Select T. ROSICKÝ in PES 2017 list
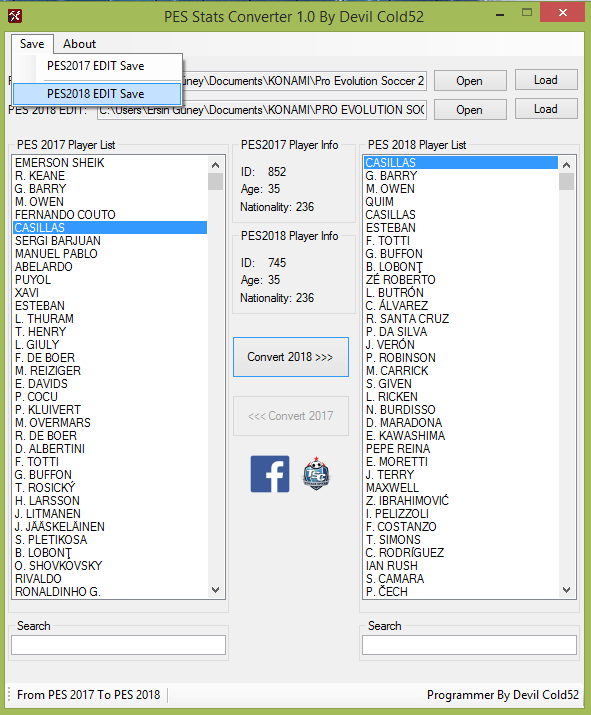The height and width of the screenshot is (715, 591). (x=110, y=487)
